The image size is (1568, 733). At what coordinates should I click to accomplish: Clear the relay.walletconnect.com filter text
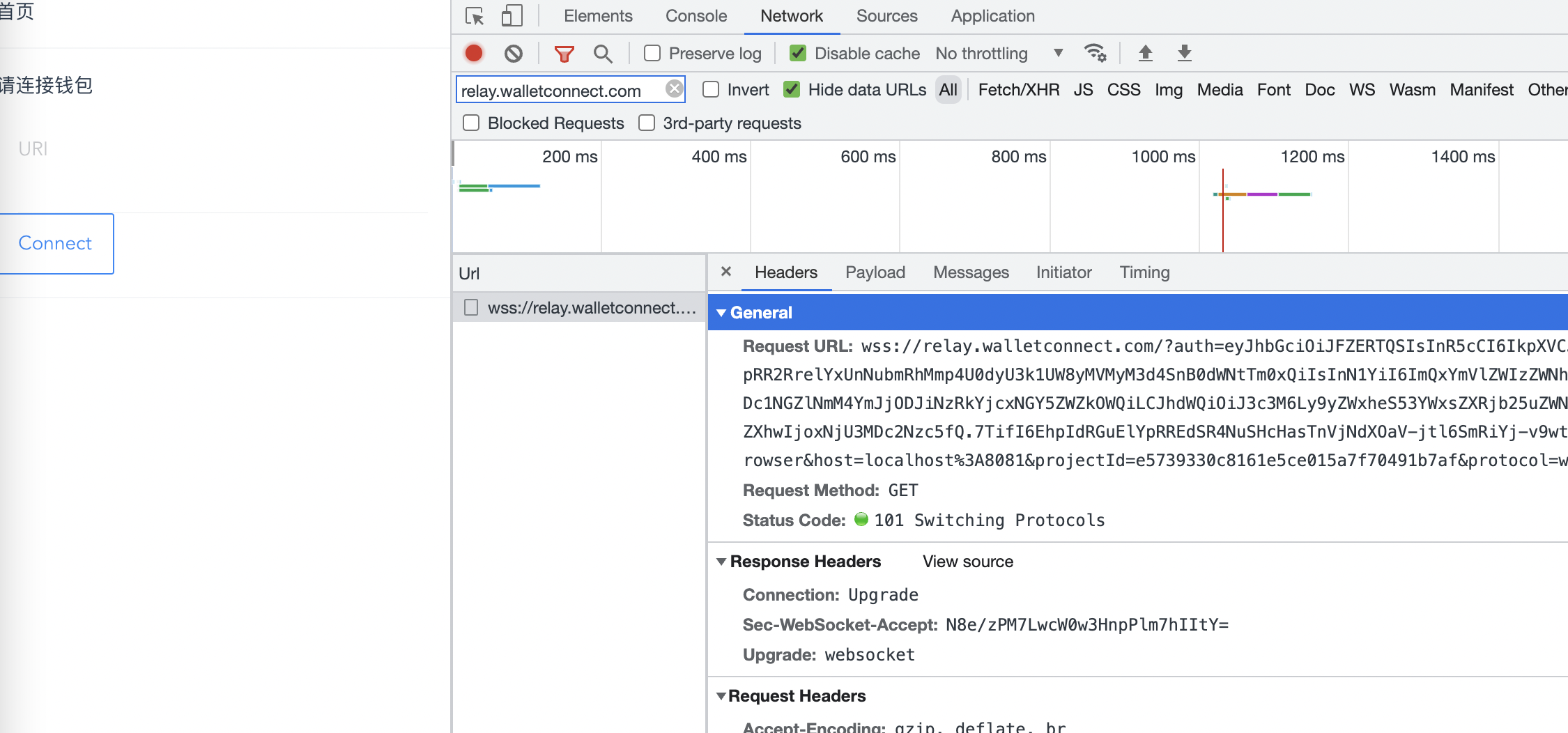tap(674, 89)
